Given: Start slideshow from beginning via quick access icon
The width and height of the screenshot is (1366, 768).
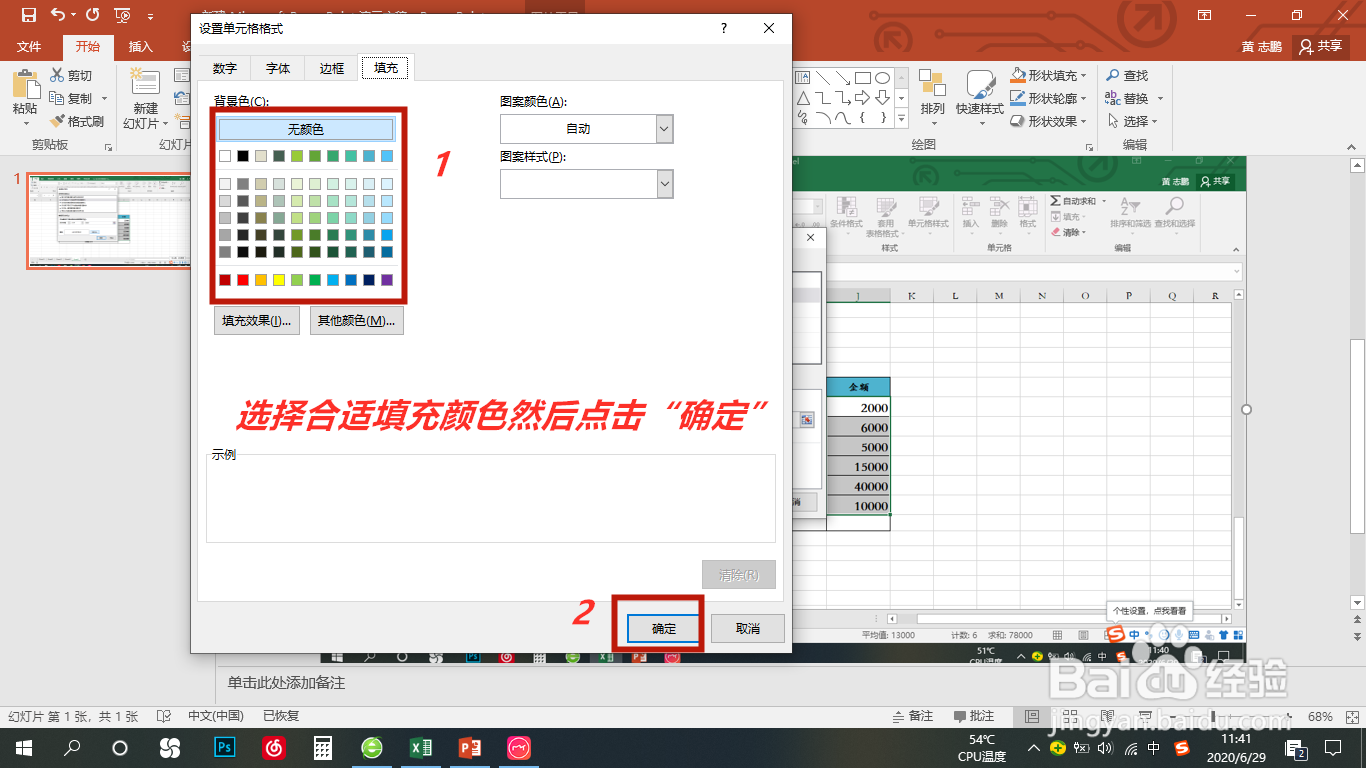Looking at the screenshot, I should [123, 15].
